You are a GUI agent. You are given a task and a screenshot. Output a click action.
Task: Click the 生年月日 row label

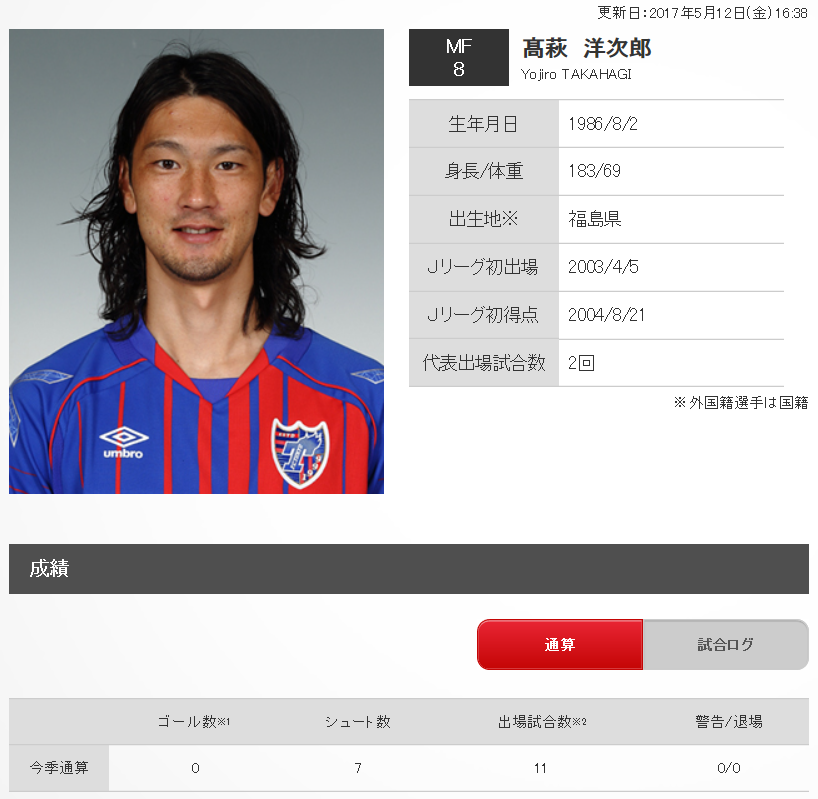484,124
